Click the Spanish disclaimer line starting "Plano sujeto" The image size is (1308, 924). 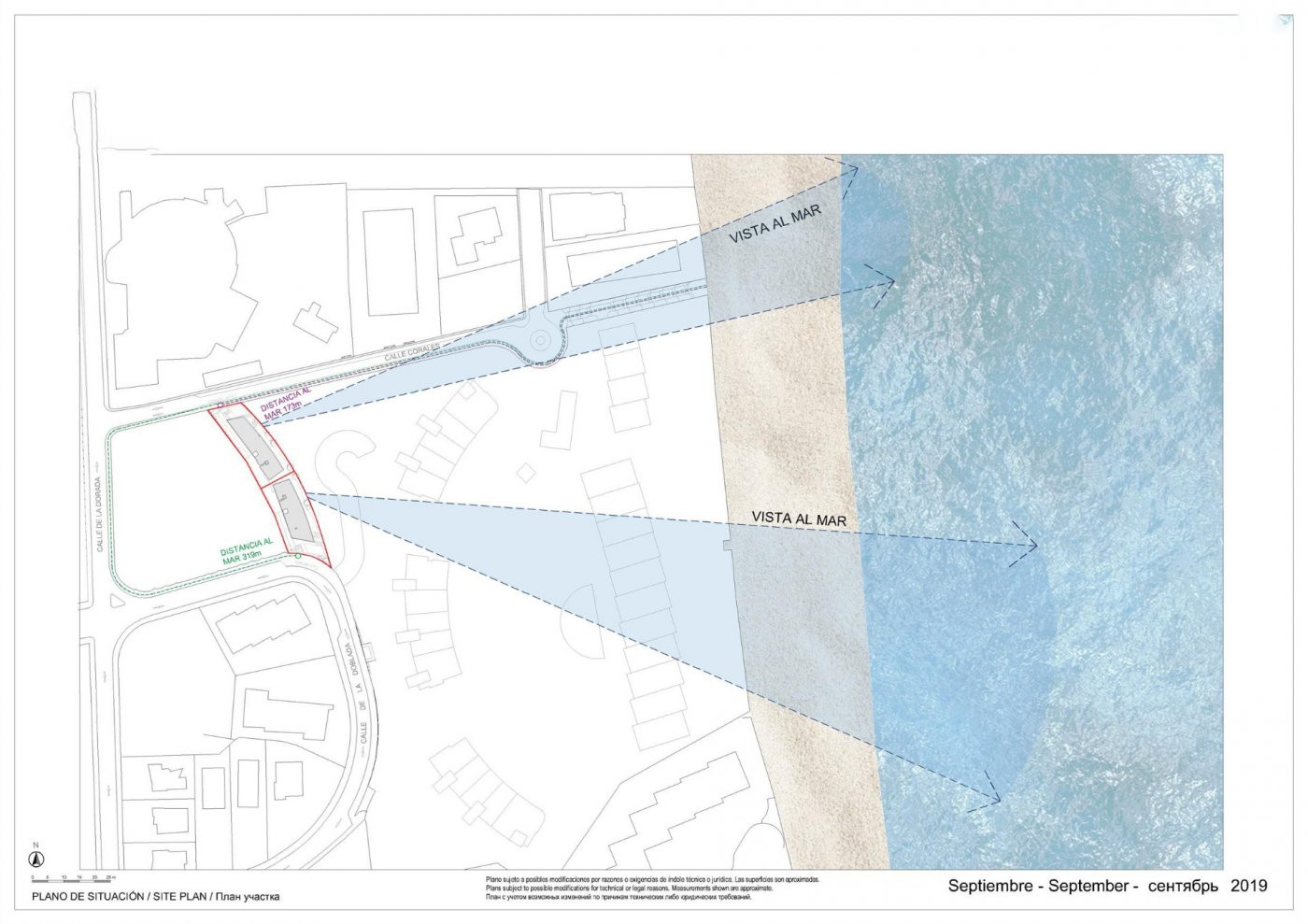(x=653, y=879)
